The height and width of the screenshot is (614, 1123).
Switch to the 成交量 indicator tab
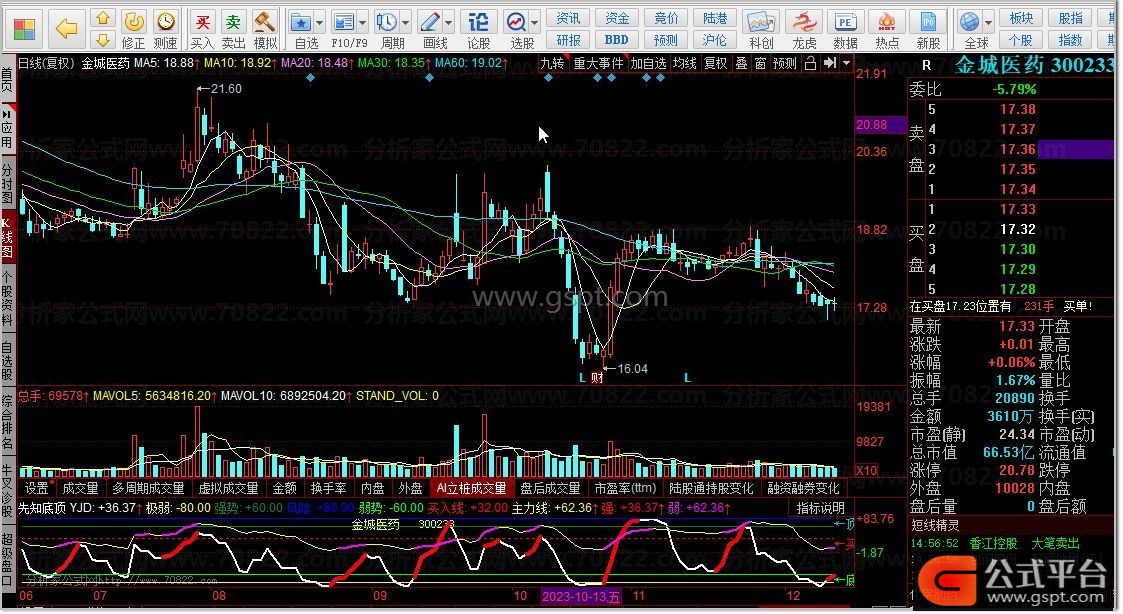(x=80, y=489)
